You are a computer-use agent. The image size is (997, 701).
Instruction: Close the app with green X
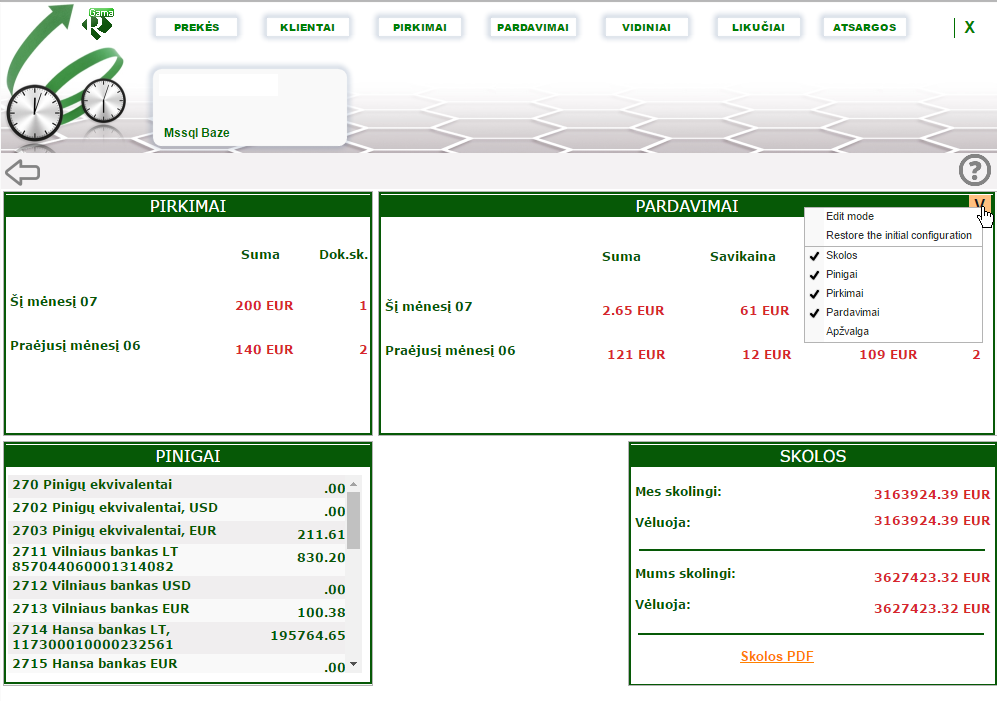click(969, 28)
